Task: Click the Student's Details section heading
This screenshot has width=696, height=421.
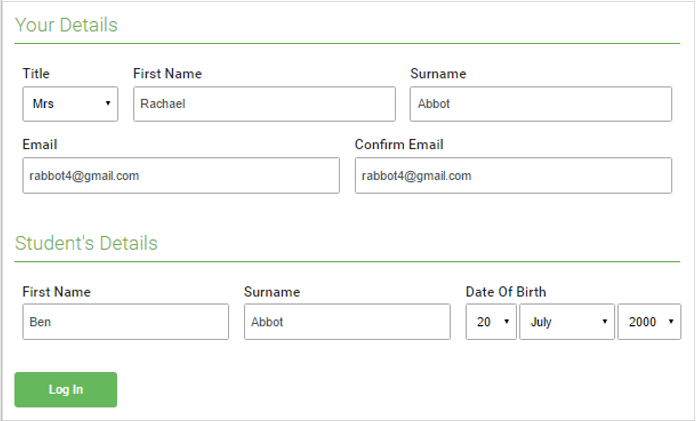Action: [x=86, y=243]
